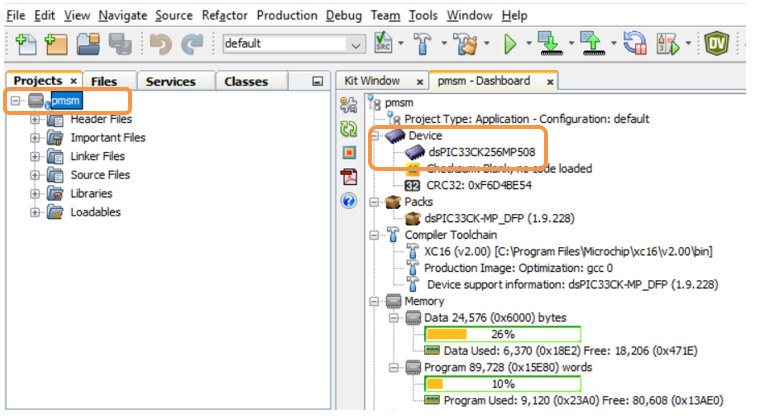
Task: Expand the Loadables folder
Action: (x=35, y=212)
